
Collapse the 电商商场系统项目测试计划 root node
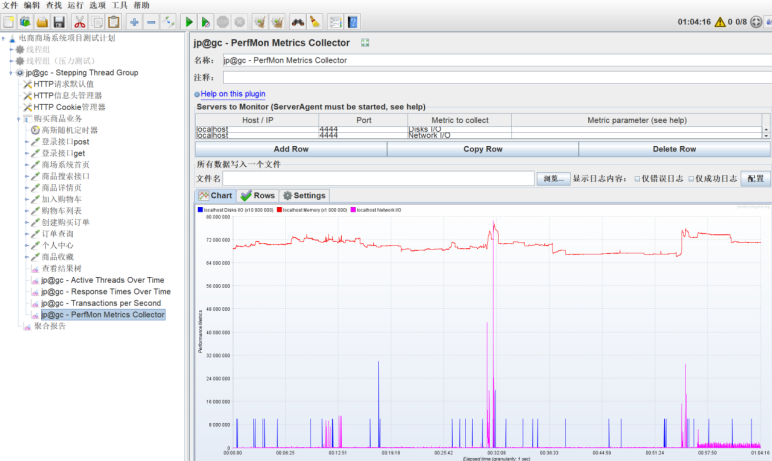[3, 38]
